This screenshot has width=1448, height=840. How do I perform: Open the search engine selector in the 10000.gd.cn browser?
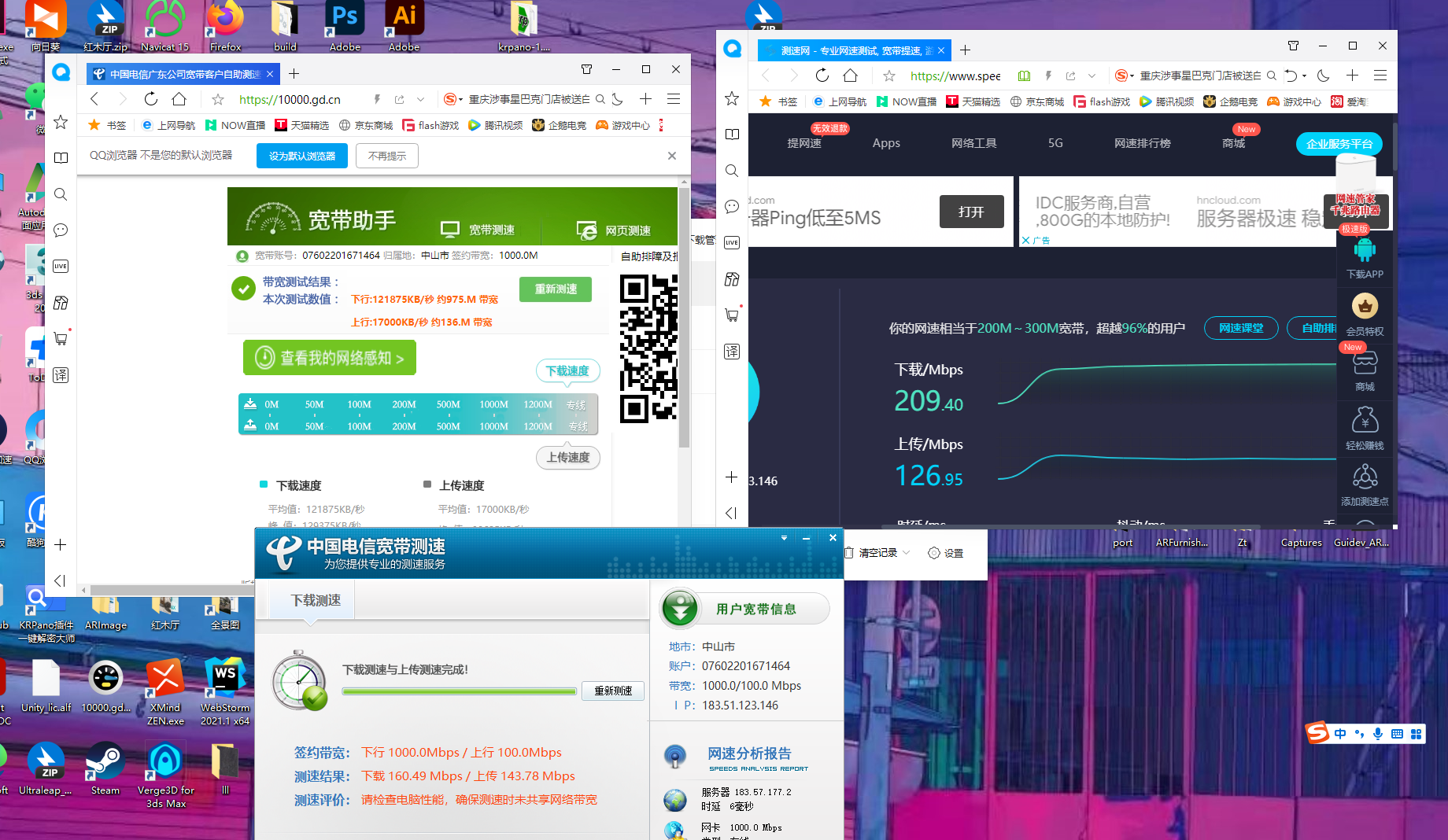(x=452, y=99)
